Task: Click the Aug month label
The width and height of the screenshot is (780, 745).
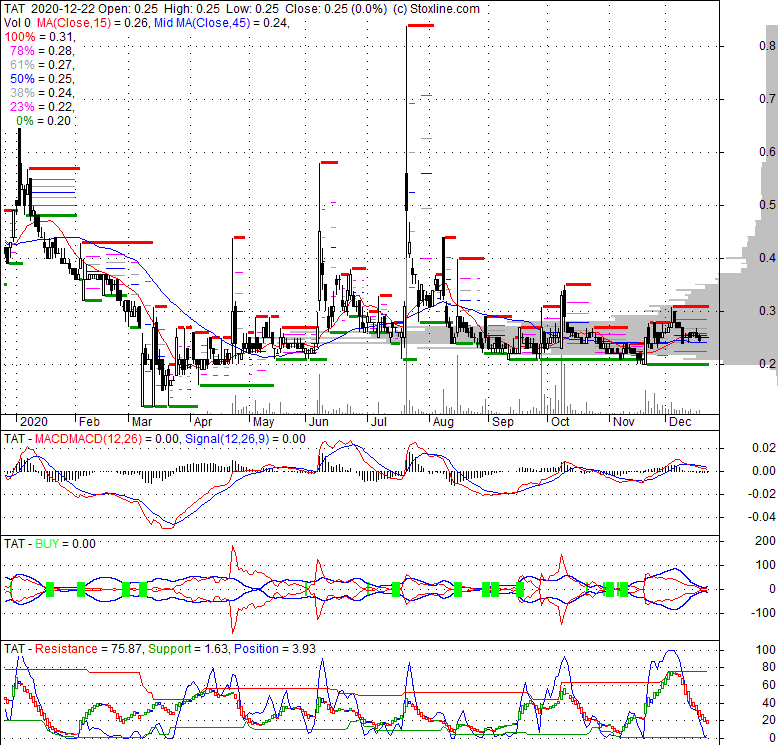Action: point(443,422)
